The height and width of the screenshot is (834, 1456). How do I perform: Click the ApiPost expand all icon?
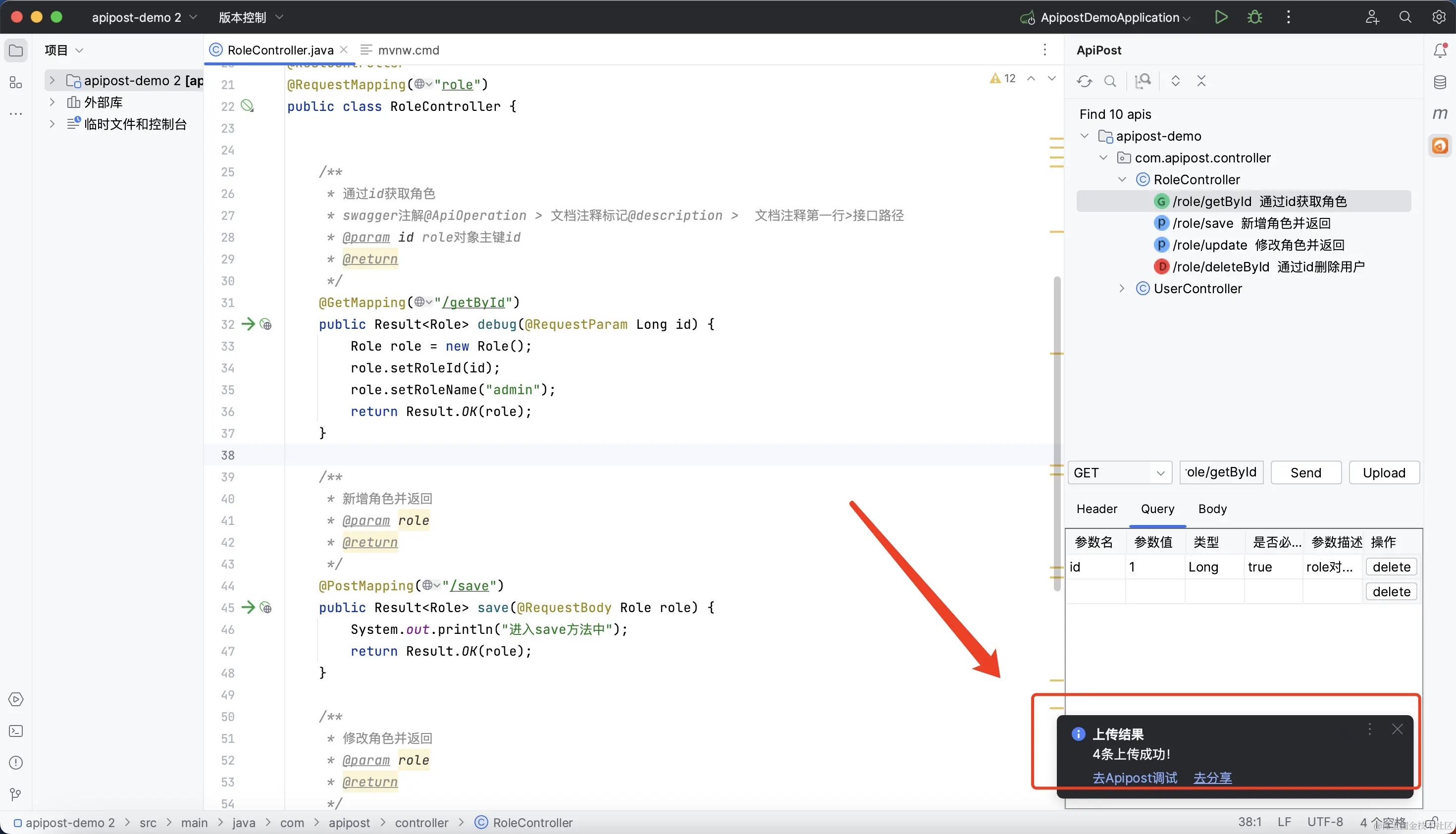pos(1175,81)
